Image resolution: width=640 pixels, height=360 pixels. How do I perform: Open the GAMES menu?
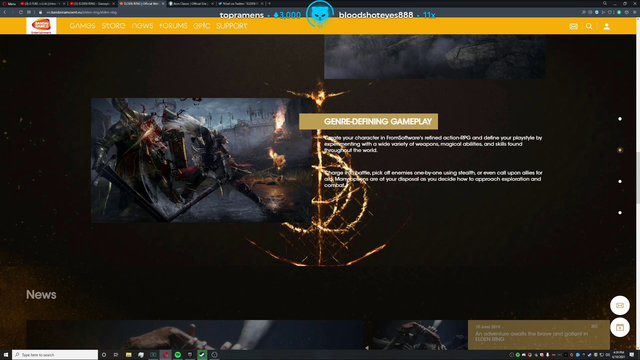82,26
